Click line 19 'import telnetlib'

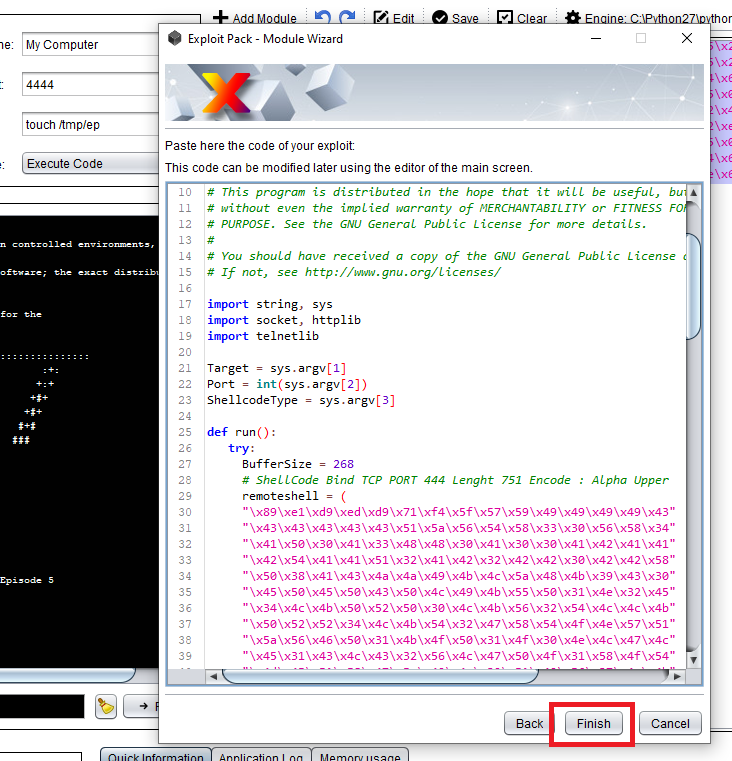click(x=263, y=336)
